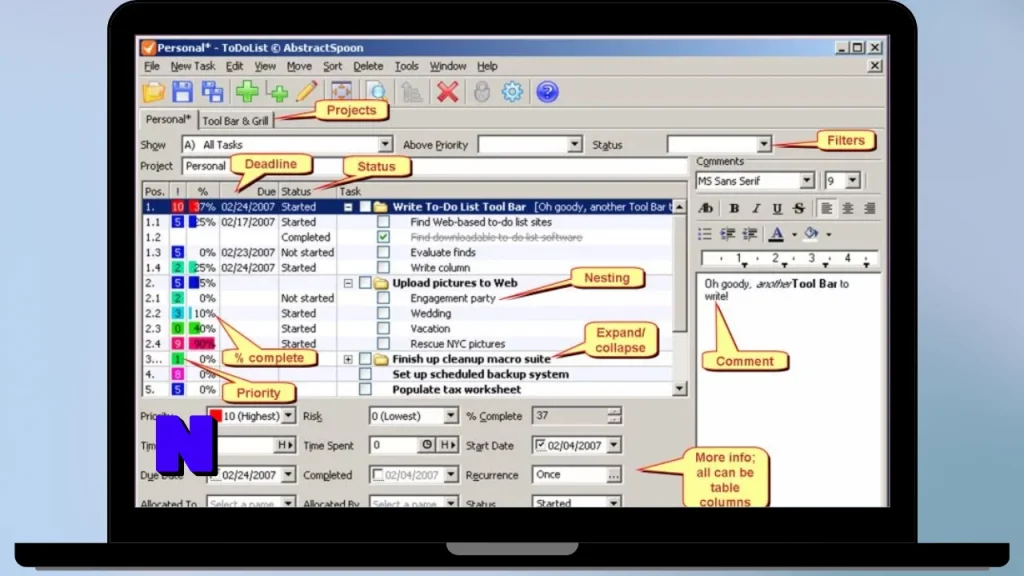Open the Show All Tasks dropdown
This screenshot has height=576, width=1024.
(x=385, y=144)
